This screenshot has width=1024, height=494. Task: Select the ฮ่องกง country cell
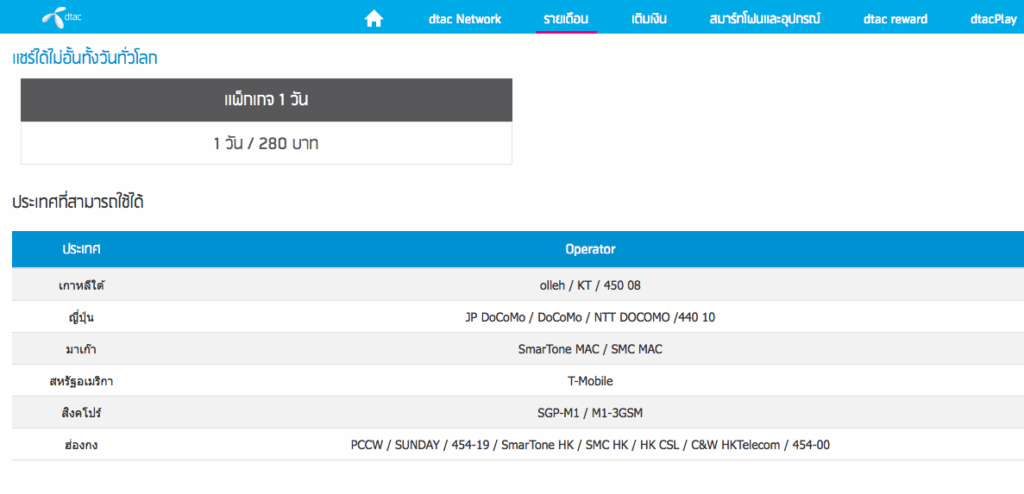(x=82, y=445)
